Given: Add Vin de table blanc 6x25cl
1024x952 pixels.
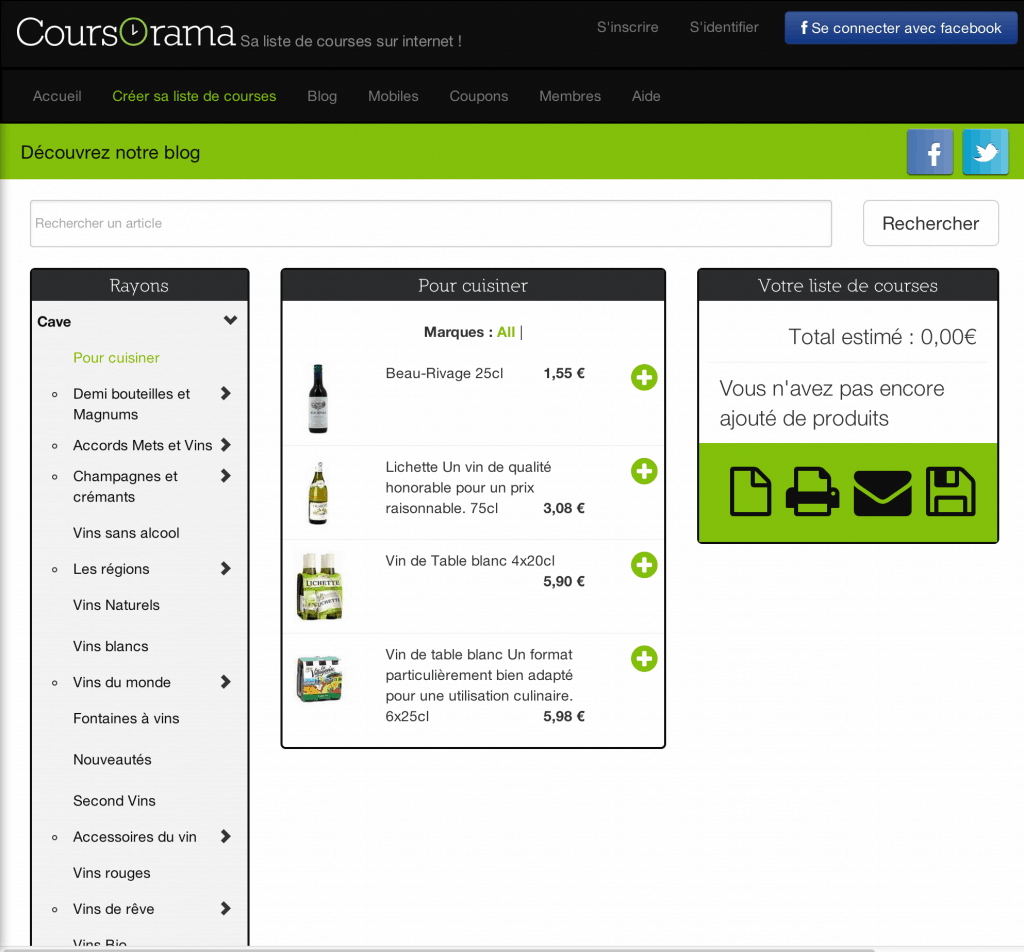Looking at the screenshot, I should pos(644,659).
